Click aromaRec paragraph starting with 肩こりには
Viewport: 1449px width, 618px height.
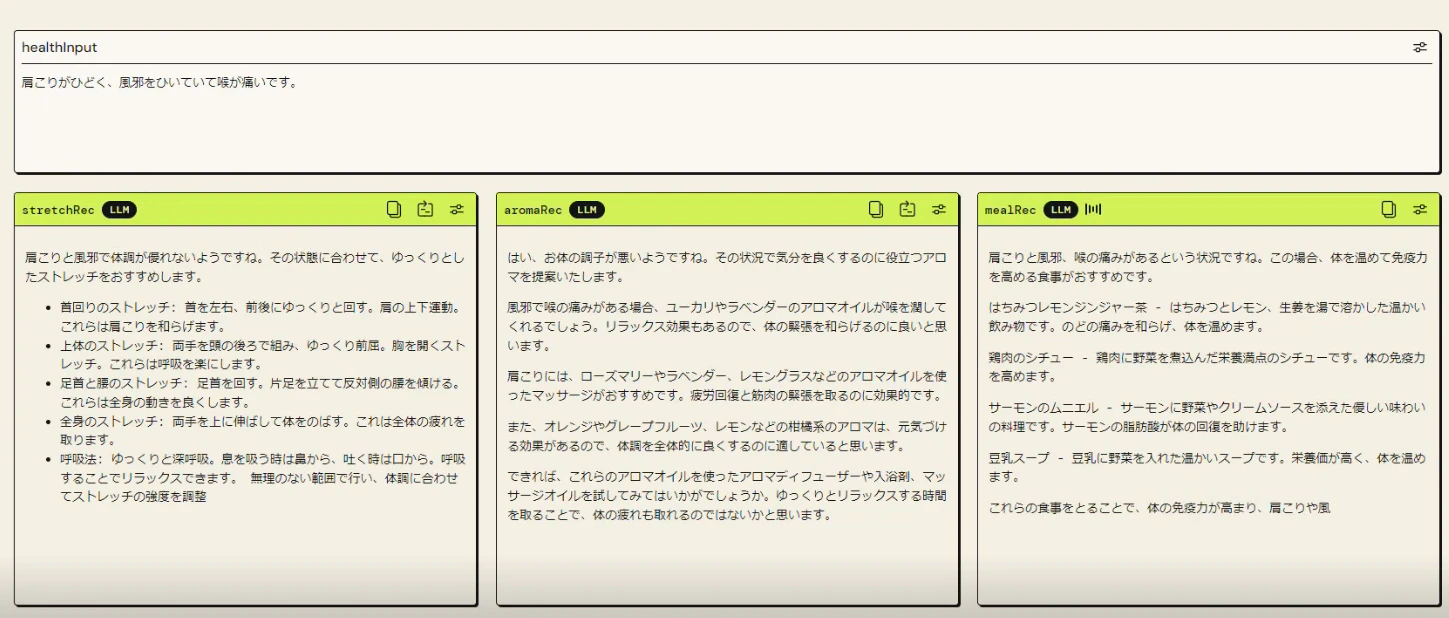click(727, 386)
